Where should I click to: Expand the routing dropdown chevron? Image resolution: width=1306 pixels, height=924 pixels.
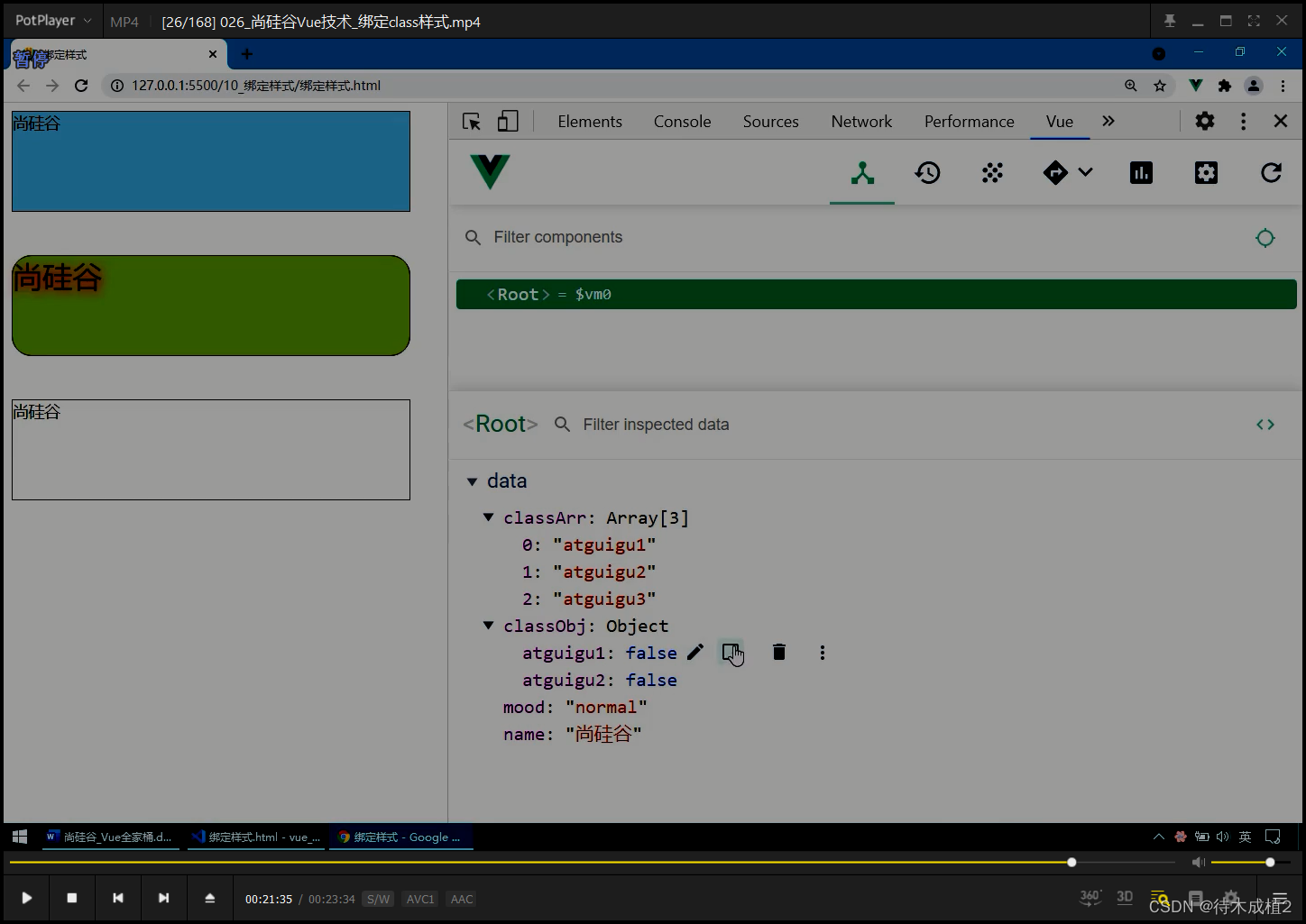pyautogui.click(x=1085, y=172)
